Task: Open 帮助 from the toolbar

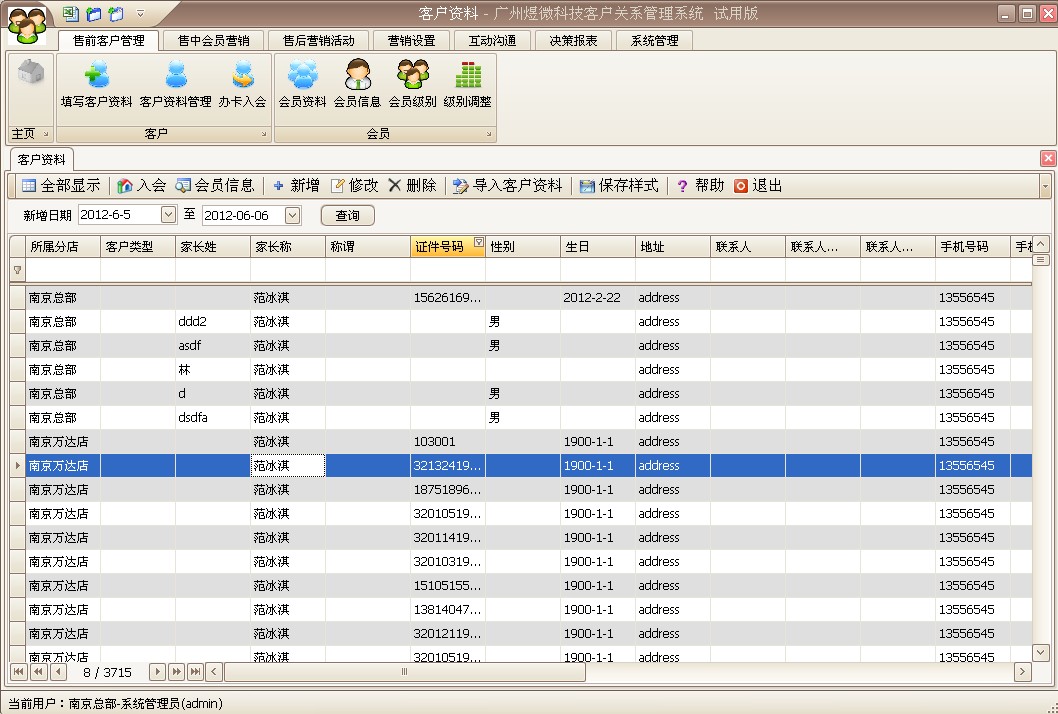Action: [x=700, y=186]
